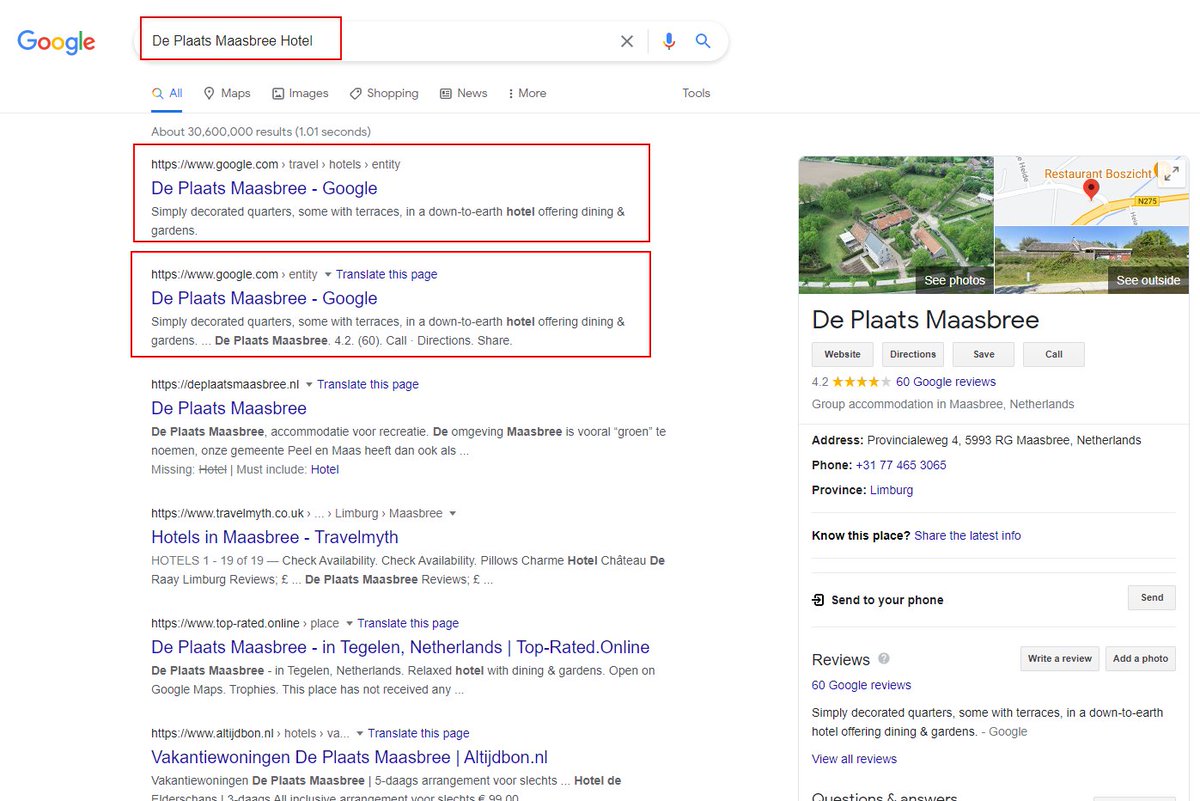Click the De Plaats Maasbree panel heading

[925, 320]
